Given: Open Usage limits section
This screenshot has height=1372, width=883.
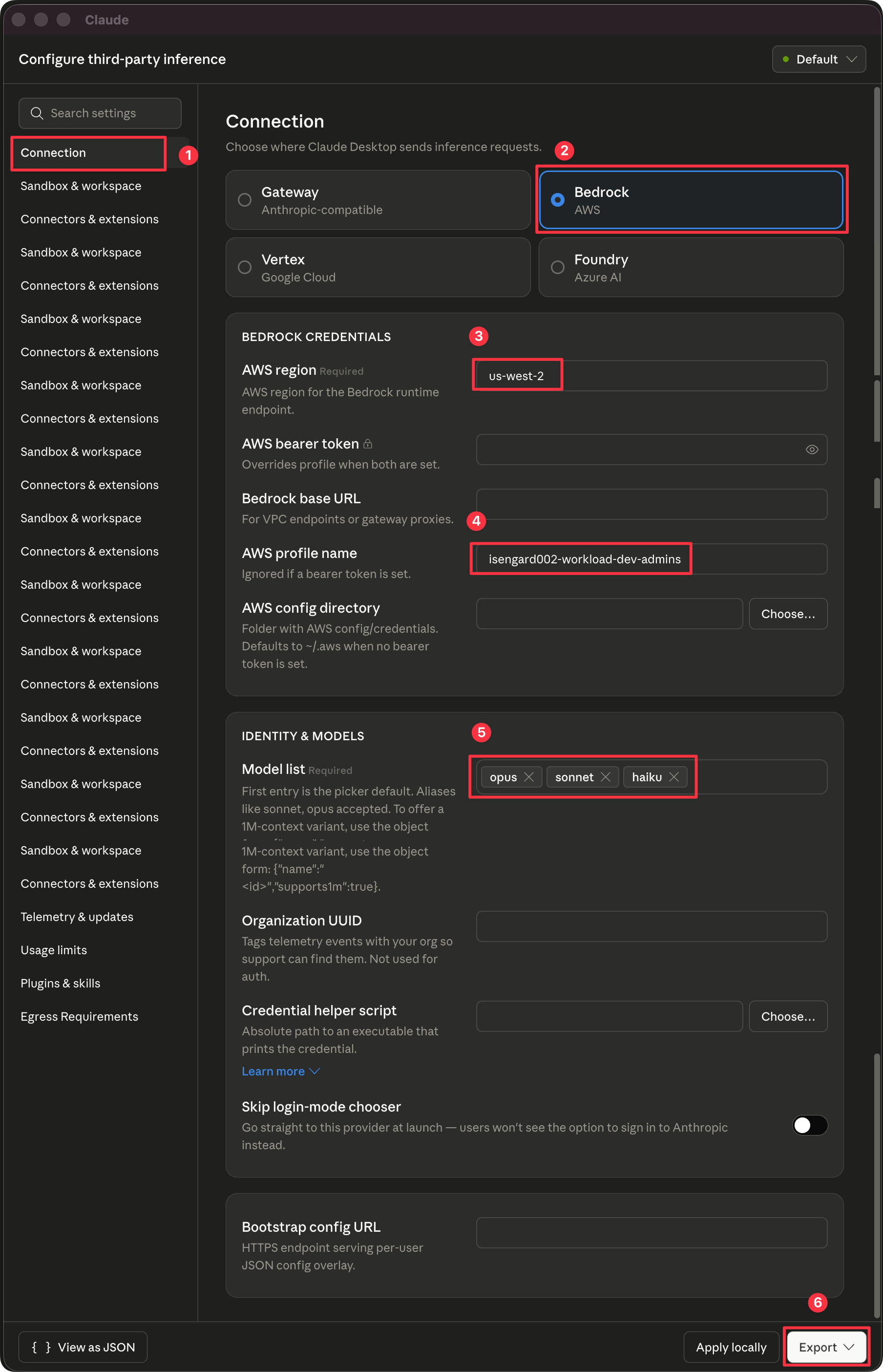Looking at the screenshot, I should point(54,950).
